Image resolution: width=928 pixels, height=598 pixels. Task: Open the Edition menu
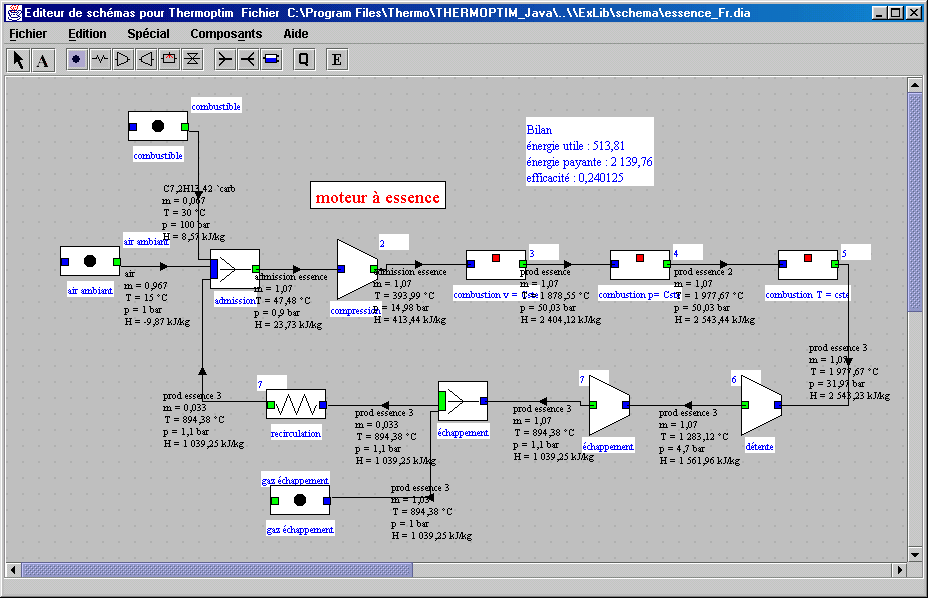88,34
